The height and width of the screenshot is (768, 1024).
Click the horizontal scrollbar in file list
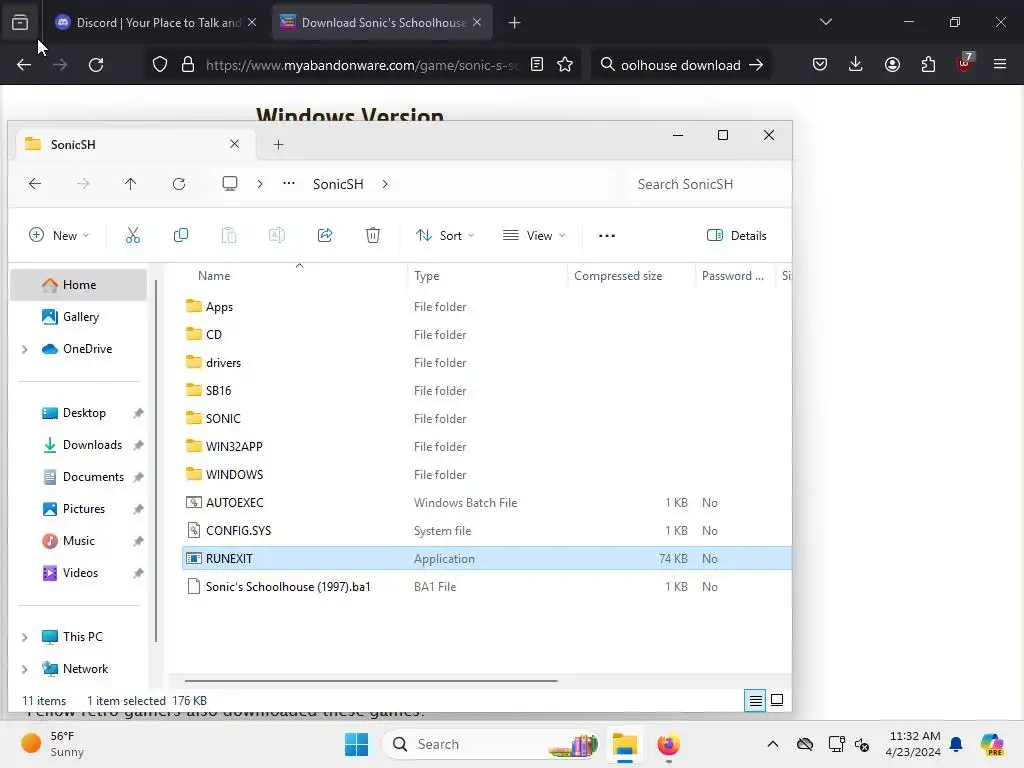371,680
